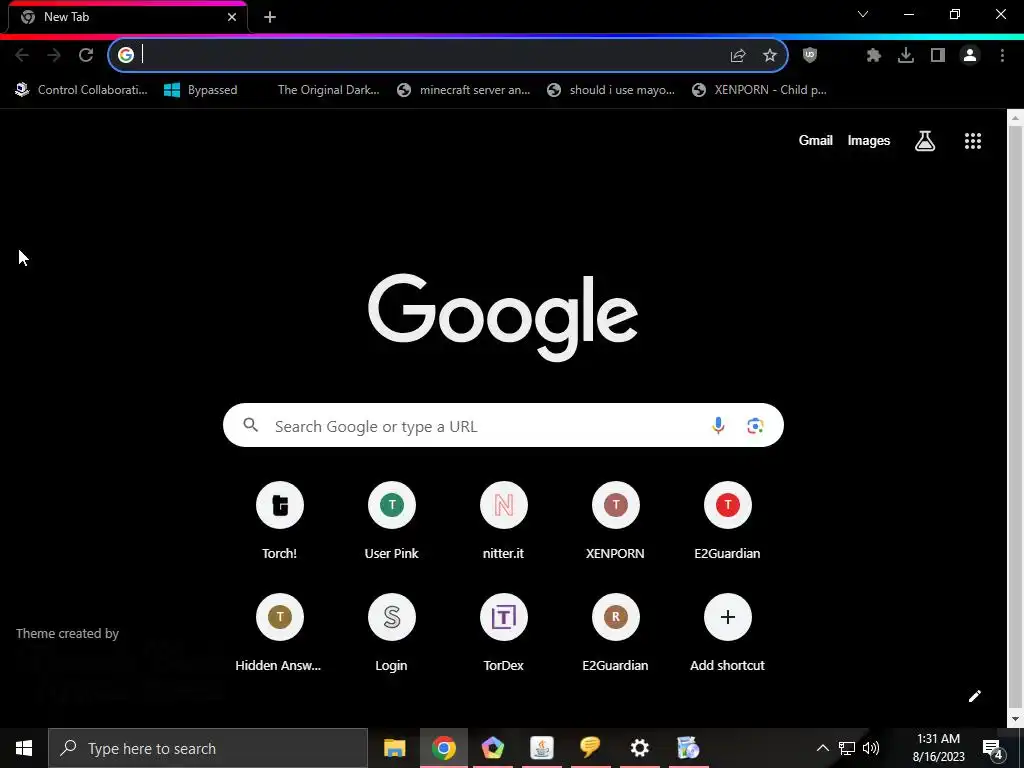Open the Control Collaborati... bookmark
Image resolution: width=1024 pixels, height=768 pixels.
(x=82, y=90)
